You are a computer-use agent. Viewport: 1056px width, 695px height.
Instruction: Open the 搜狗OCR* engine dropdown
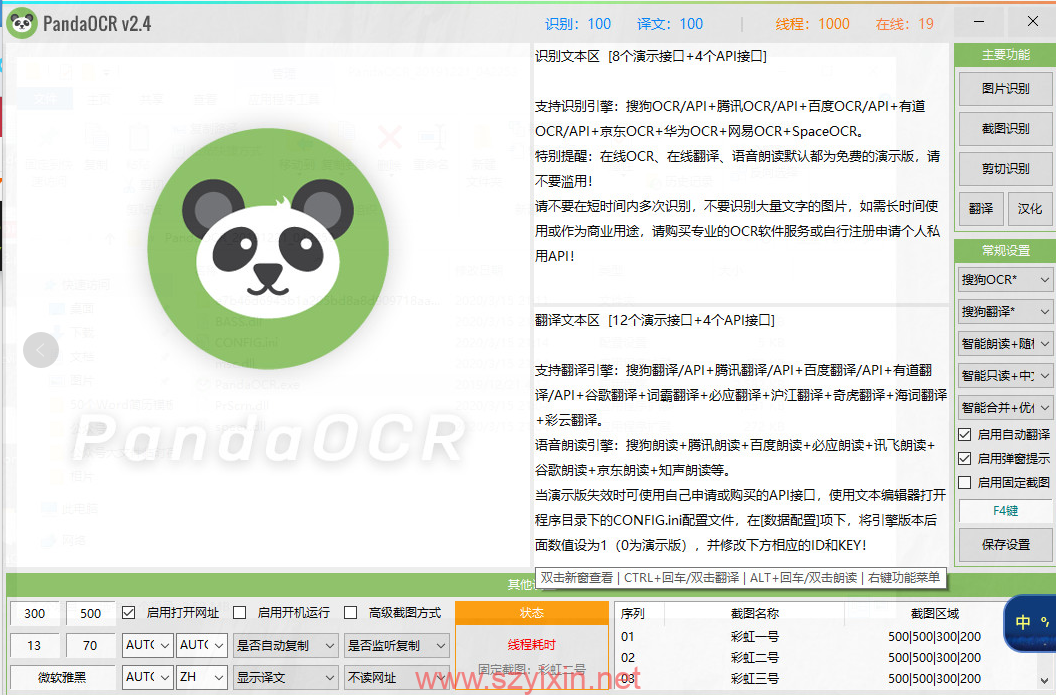click(1004, 280)
